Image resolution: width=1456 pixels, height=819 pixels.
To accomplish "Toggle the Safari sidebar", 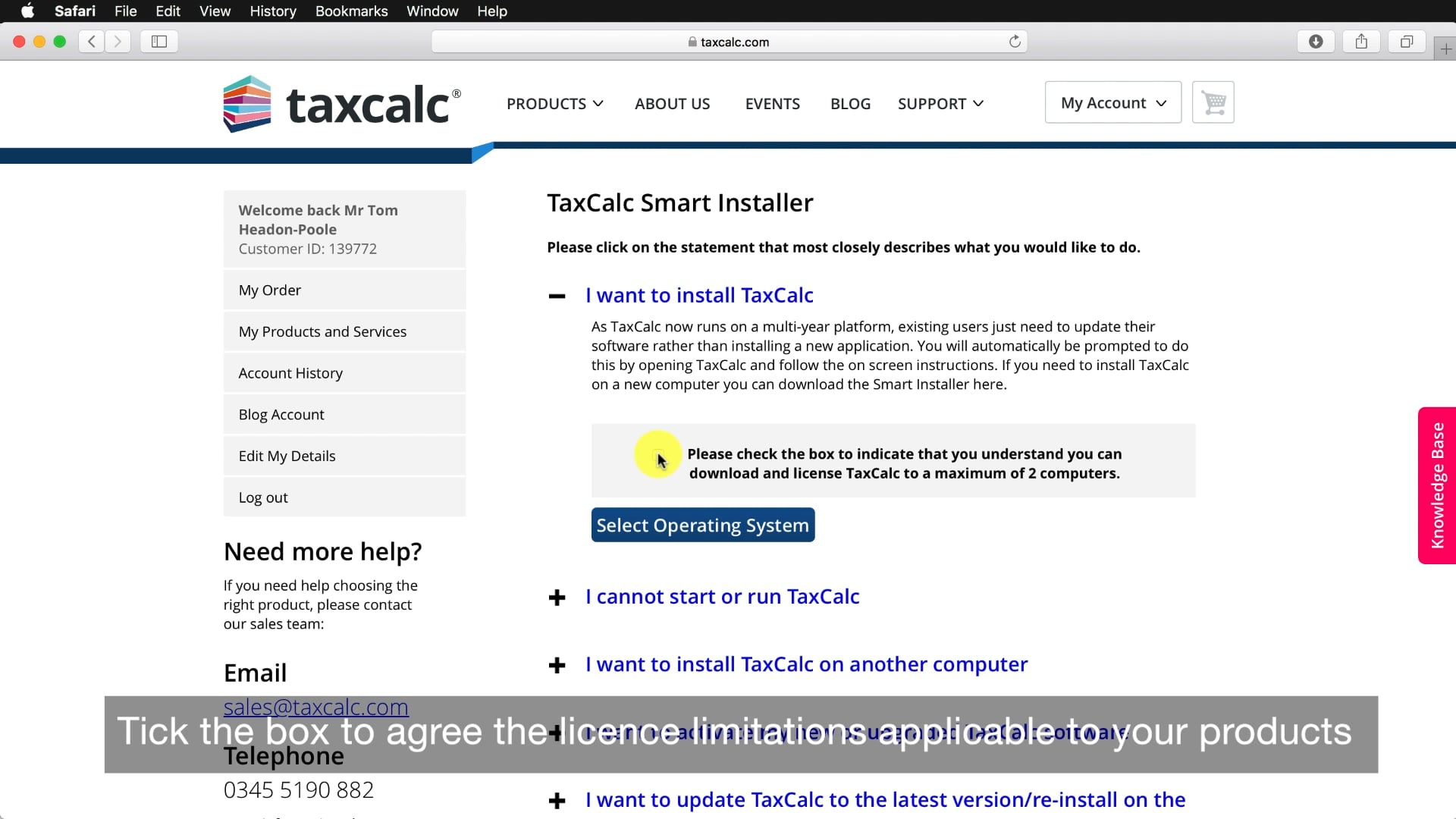I will tap(158, 42).
